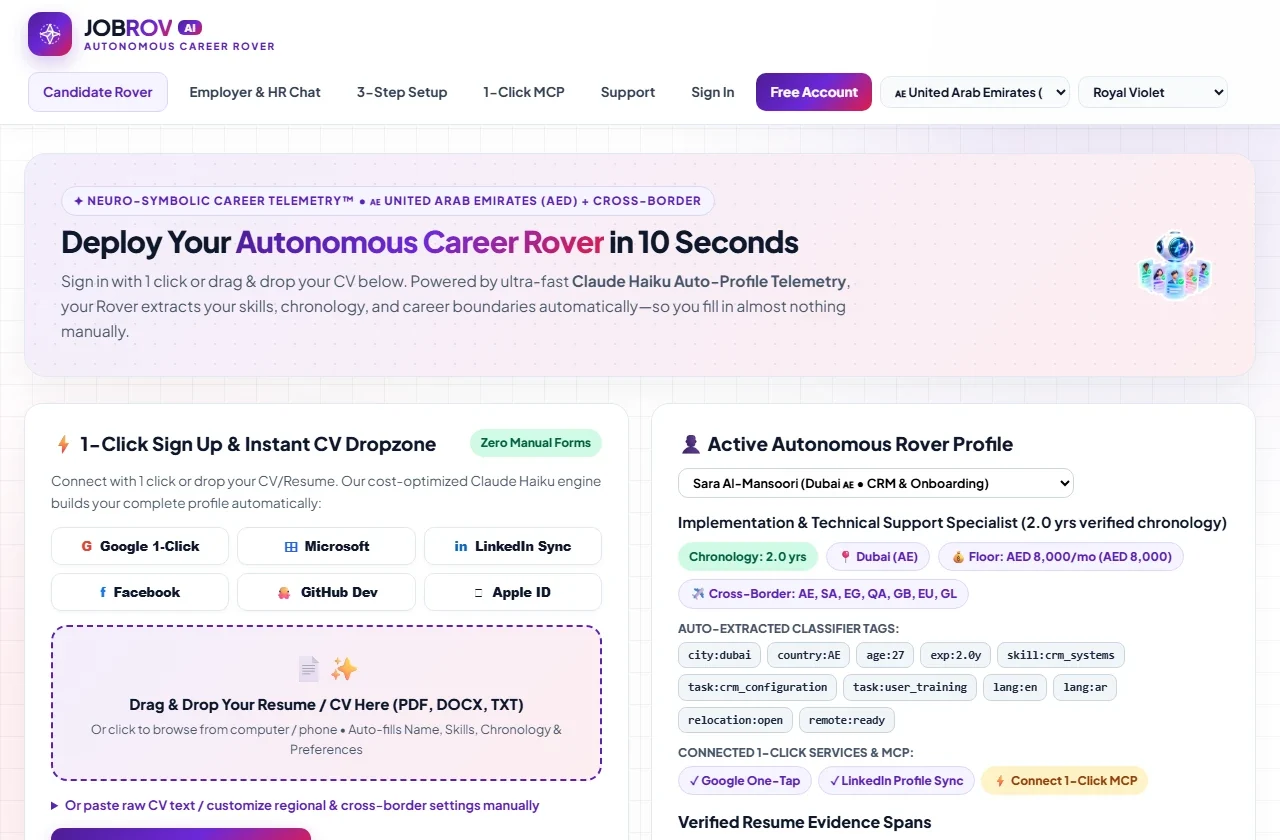Click the resume drag & drop zone

pos(326,703)
